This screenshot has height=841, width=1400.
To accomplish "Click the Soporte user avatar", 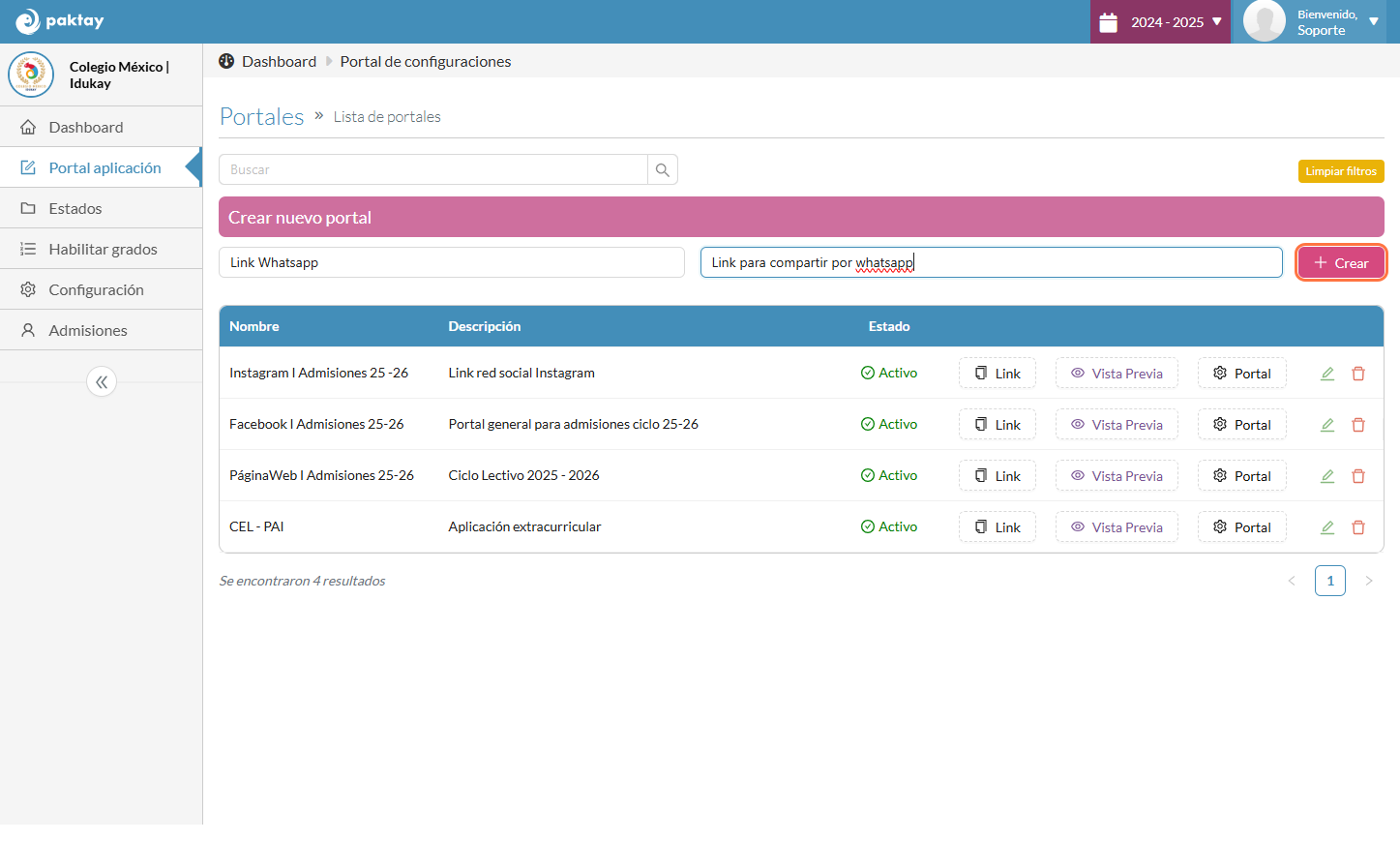I will (1264, 21).
